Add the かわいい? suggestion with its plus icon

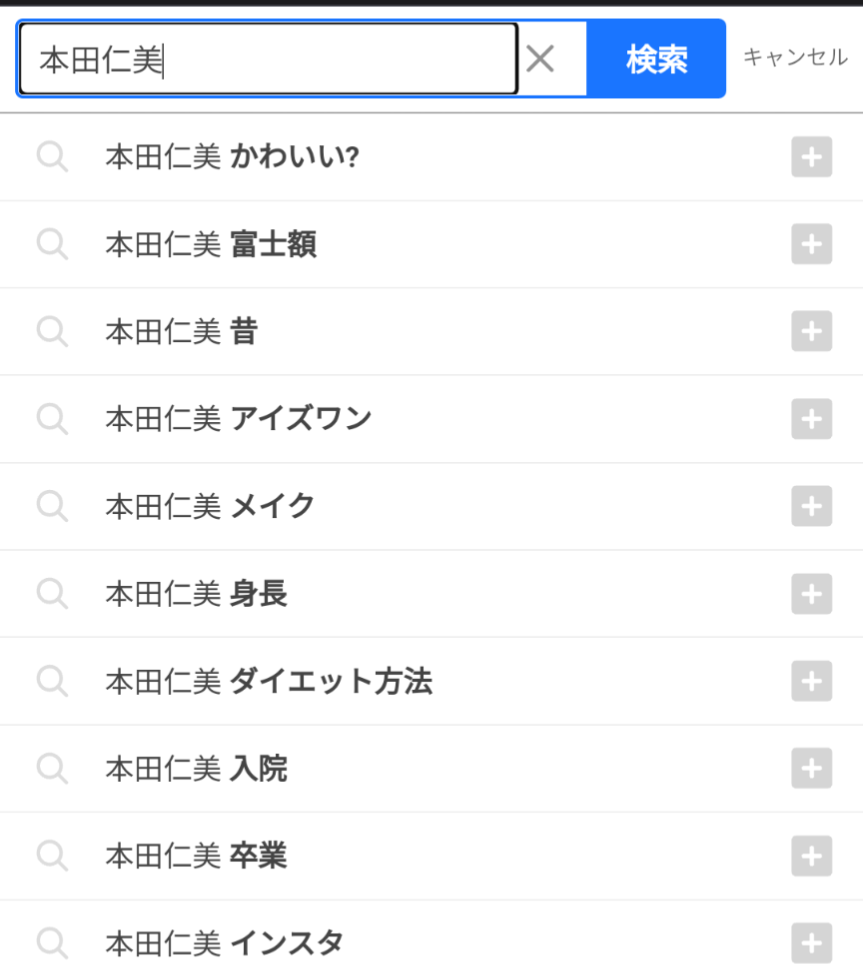click(811, 157)
